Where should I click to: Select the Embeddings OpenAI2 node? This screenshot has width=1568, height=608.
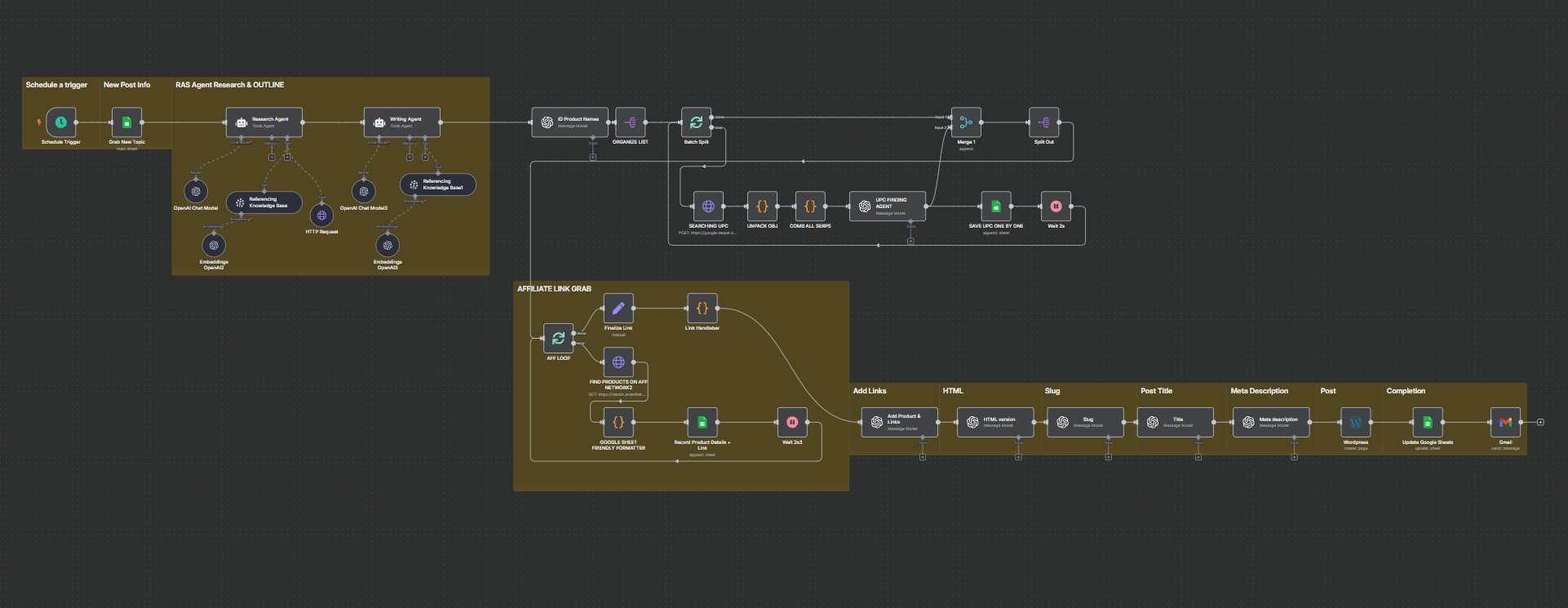coord(214,245)
